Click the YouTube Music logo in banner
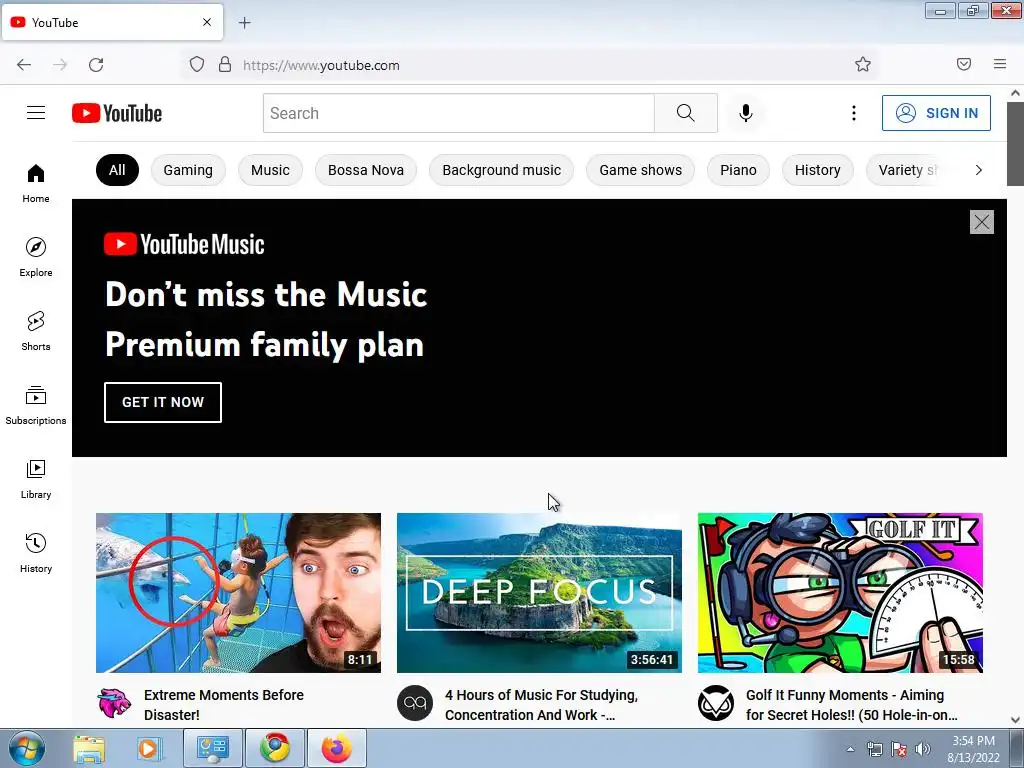Screen dimensions: 1024x768 click(x=184, y=244)
